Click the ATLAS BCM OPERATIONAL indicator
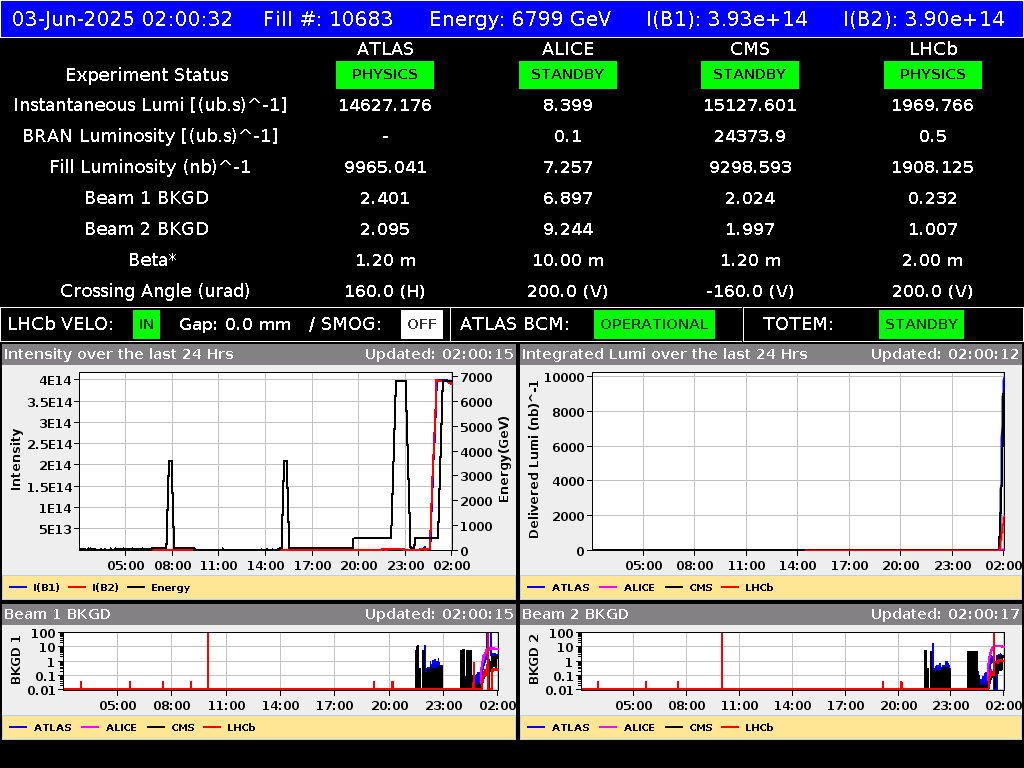Viewport: 1024px width, 768px height. (x=654, y=324)
